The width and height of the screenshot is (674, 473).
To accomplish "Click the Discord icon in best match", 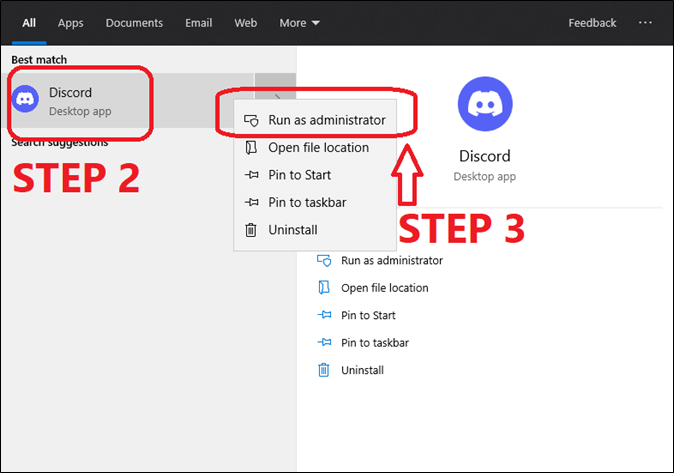I will coord(25,98).
